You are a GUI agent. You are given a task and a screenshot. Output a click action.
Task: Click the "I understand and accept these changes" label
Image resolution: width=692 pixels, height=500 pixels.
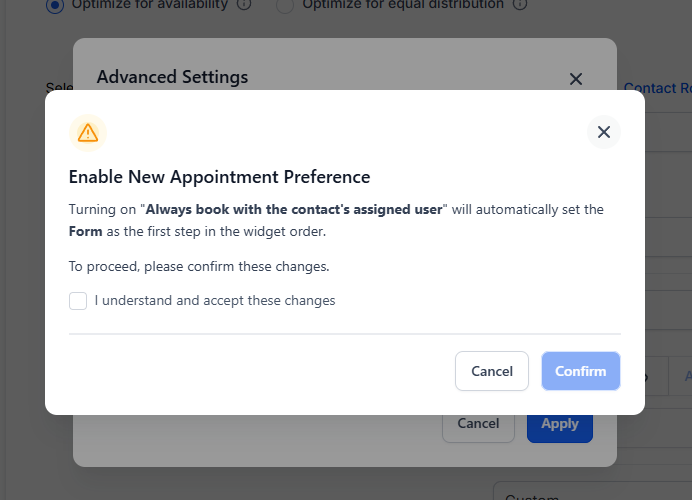click(215, 301)
